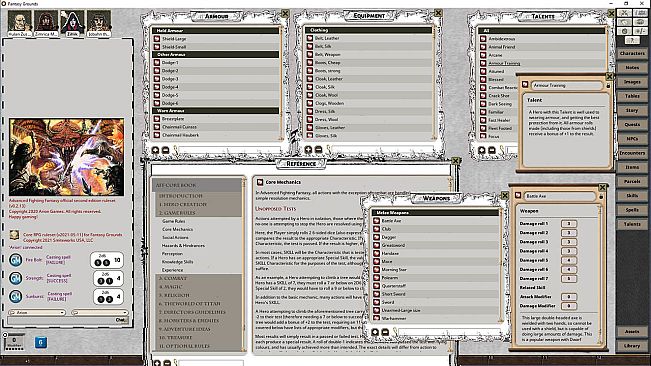Expand 3. Combat chapter in Reference
The width and height of the screenshot is (651, 366).
(173, 278)
